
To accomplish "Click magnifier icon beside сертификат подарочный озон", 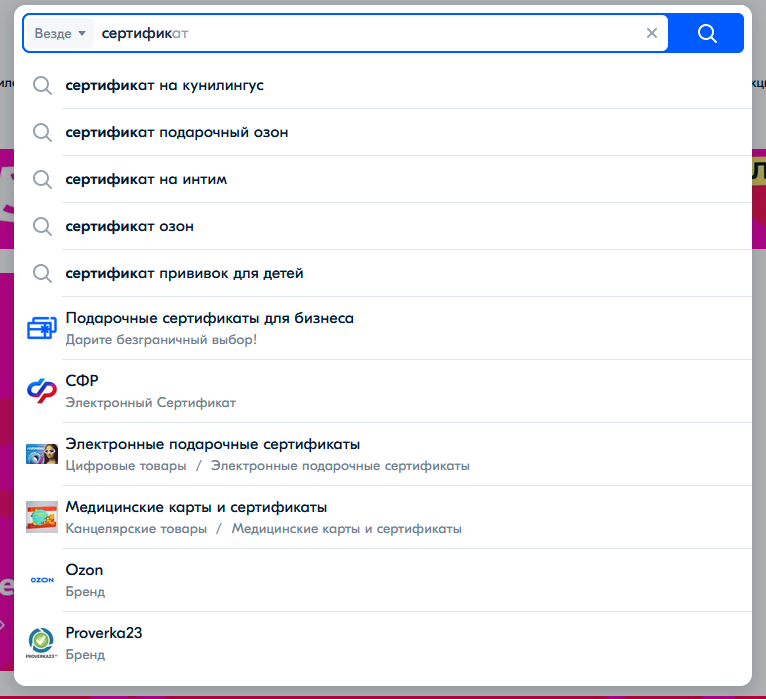I will pos(42,132).
